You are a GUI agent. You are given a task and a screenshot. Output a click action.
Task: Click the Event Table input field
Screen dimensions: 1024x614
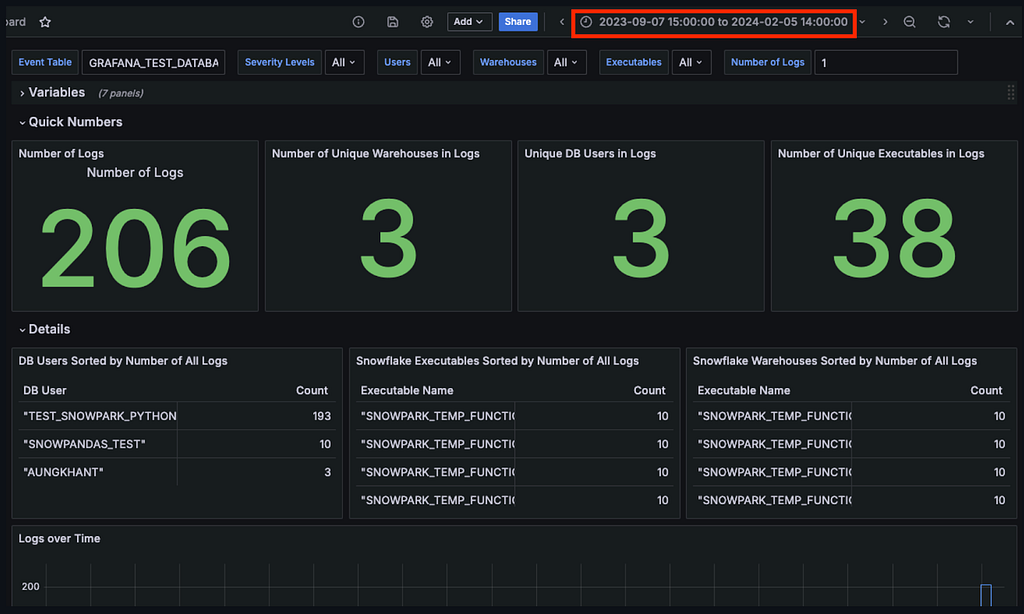click(153, 63)
